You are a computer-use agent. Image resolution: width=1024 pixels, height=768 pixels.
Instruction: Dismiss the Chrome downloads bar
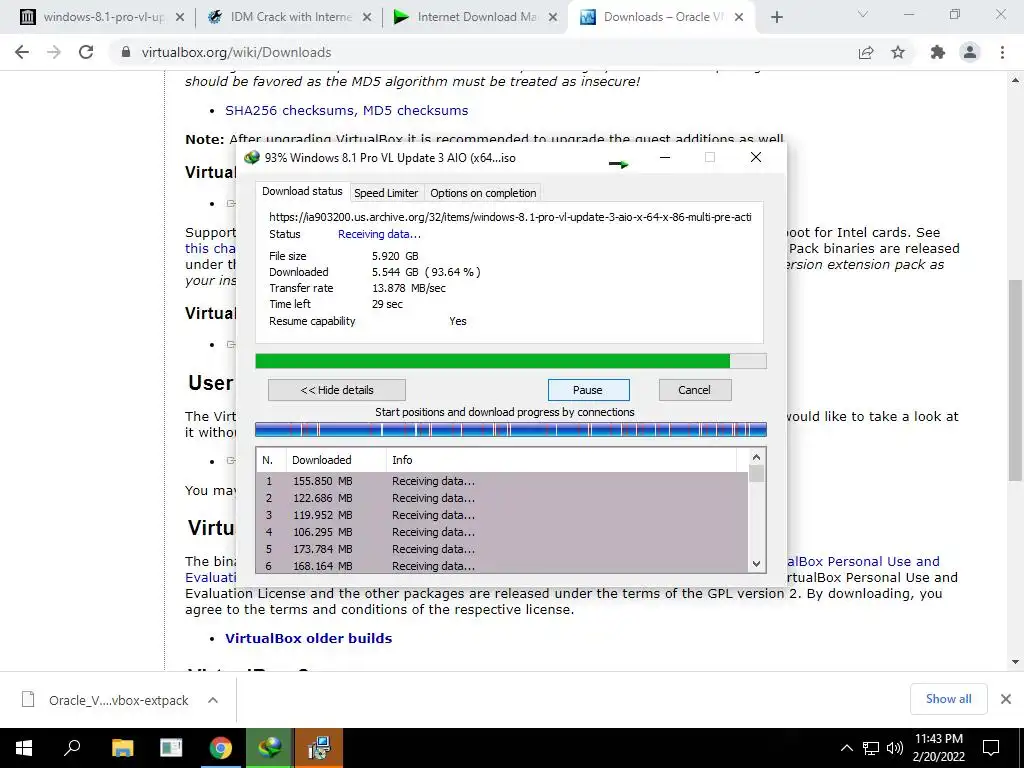[1006, 699]
